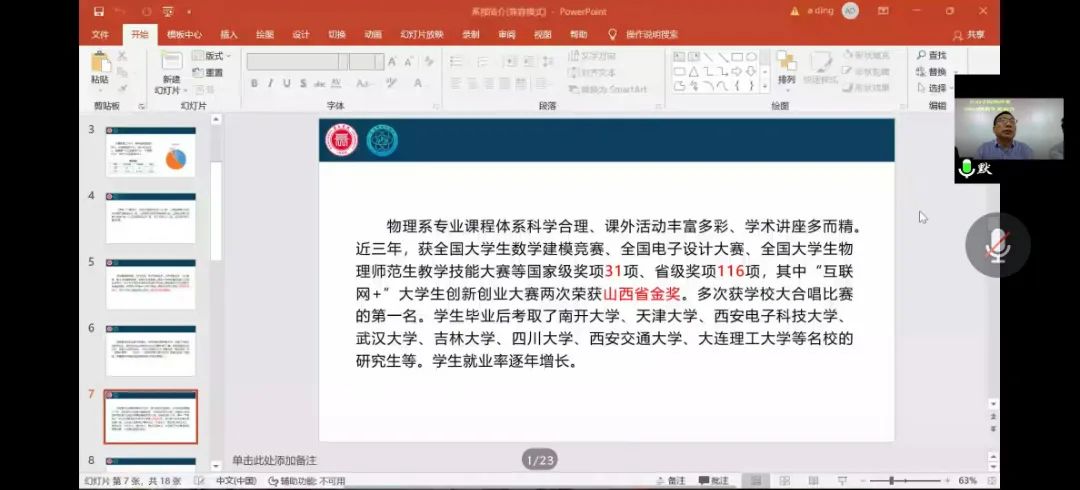This screenshot has width=1080, height=490.
Task: Toggle Underline formatting button
Action: 287,84
